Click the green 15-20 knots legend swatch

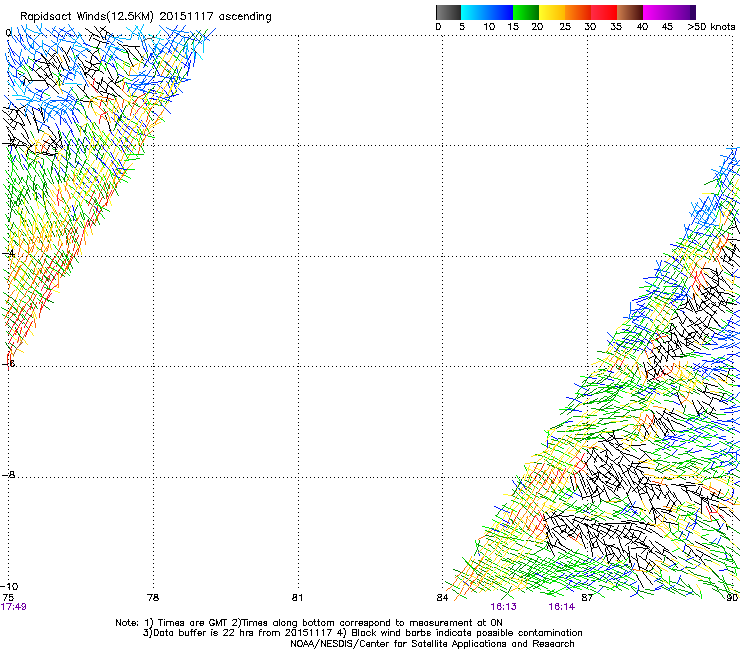coord(526,12)
